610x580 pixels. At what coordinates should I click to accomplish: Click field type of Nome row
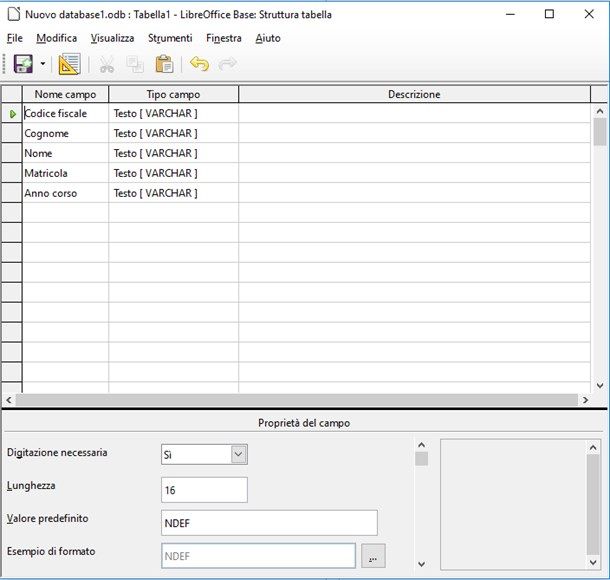174,153
